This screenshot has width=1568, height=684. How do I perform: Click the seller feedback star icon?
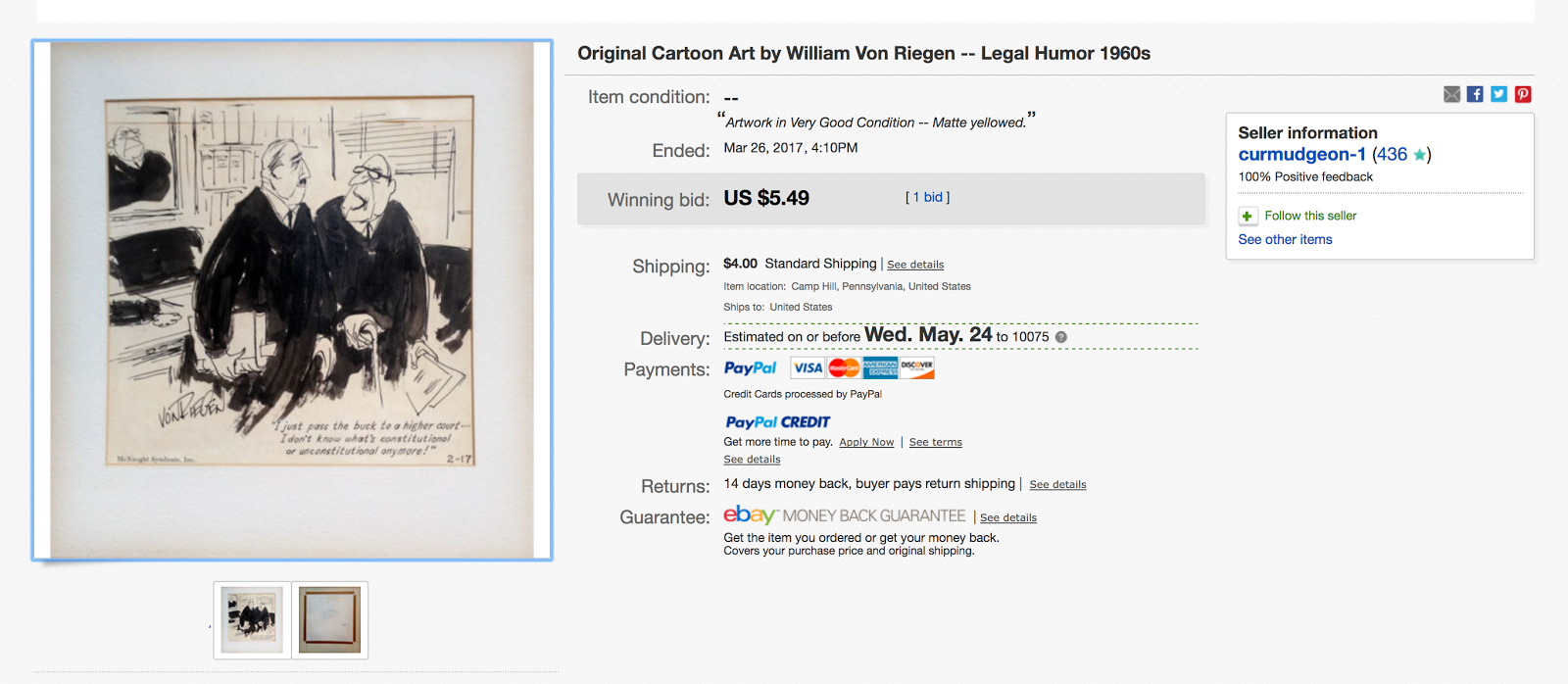[1419, 155]
